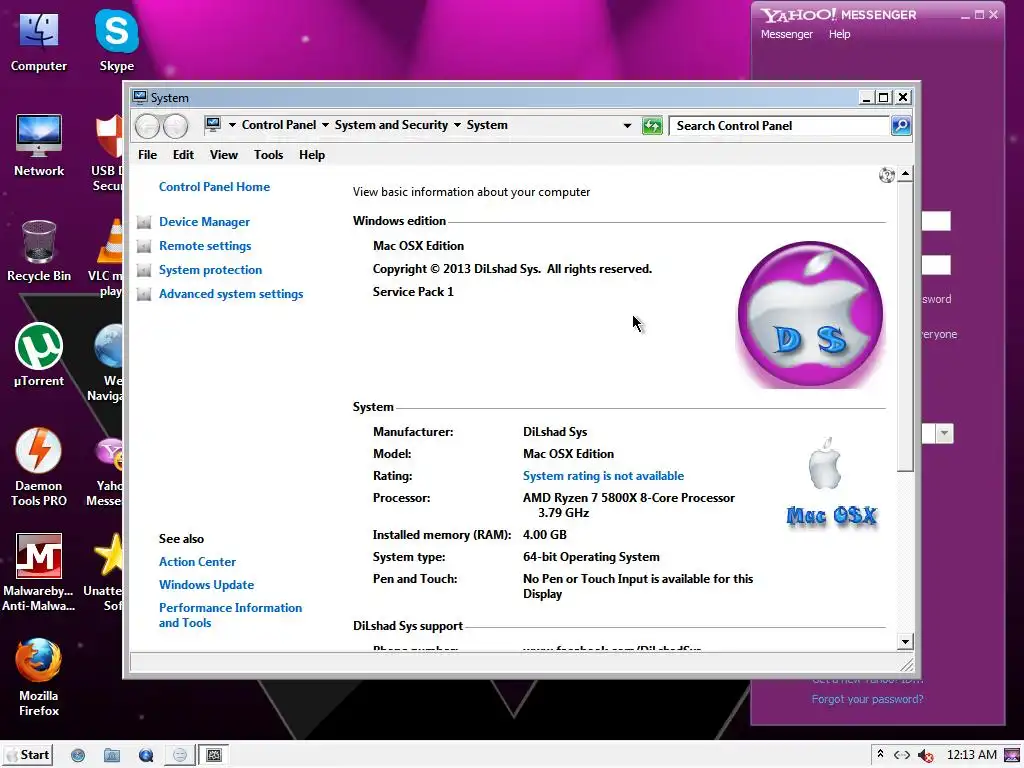Click the shield icon beside Advanced system settings
Screen dimensions: 1024x768
[x=144, y=295]
